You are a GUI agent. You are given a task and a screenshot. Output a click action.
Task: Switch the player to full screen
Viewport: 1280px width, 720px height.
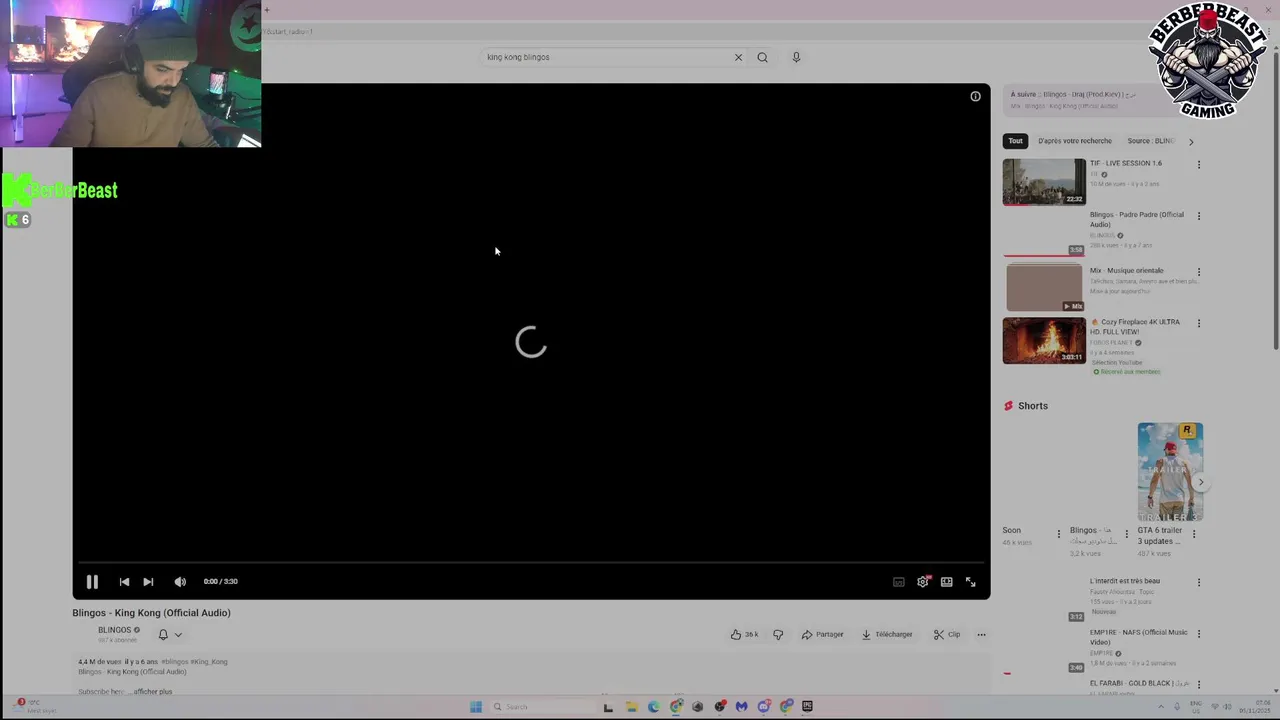click(970, 582)
